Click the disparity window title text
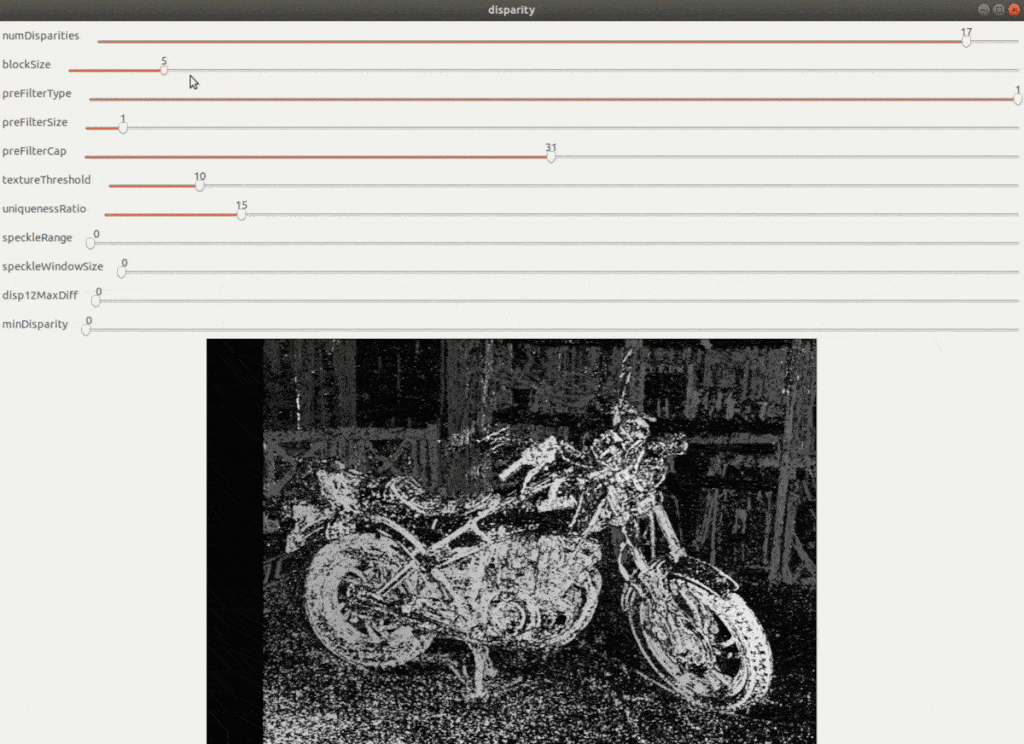 pyautogui.click(x=511, y=10)
